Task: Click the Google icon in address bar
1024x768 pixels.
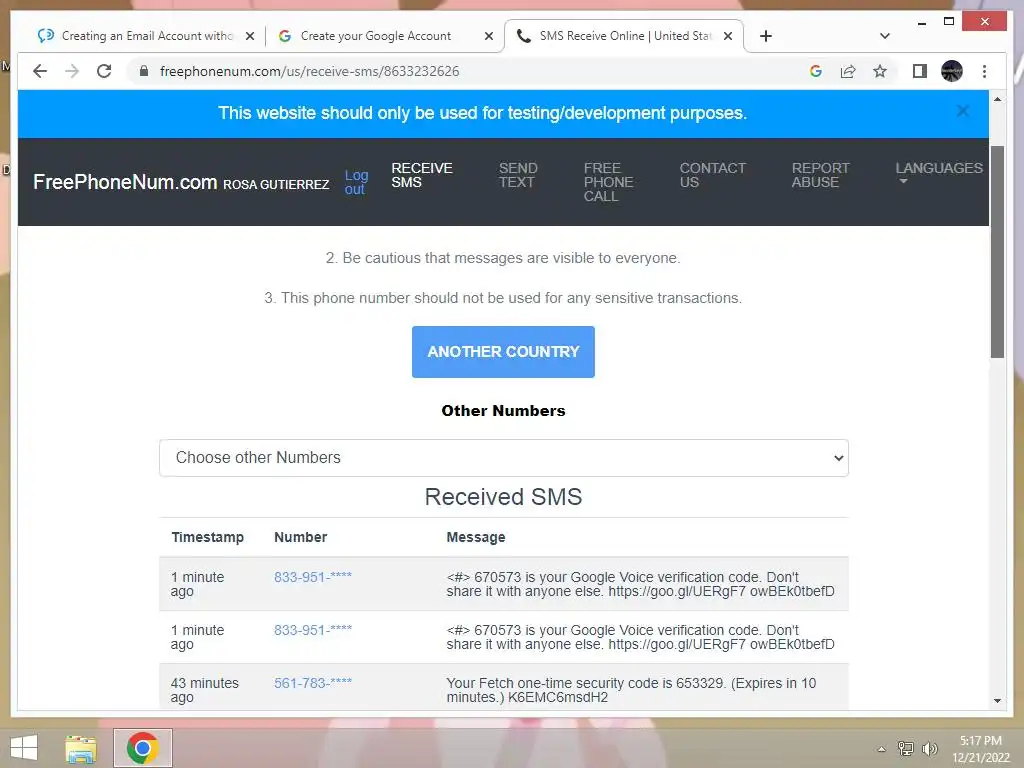Action: click(x=816, y=71)
